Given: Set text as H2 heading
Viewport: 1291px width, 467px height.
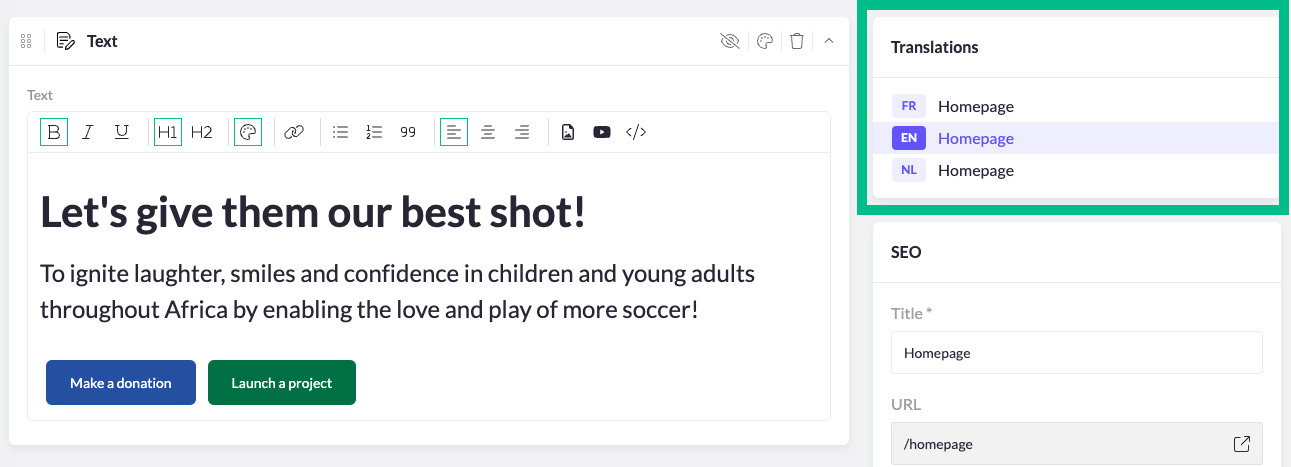Looking at the screenshot, I should click(x=201, y=132).
